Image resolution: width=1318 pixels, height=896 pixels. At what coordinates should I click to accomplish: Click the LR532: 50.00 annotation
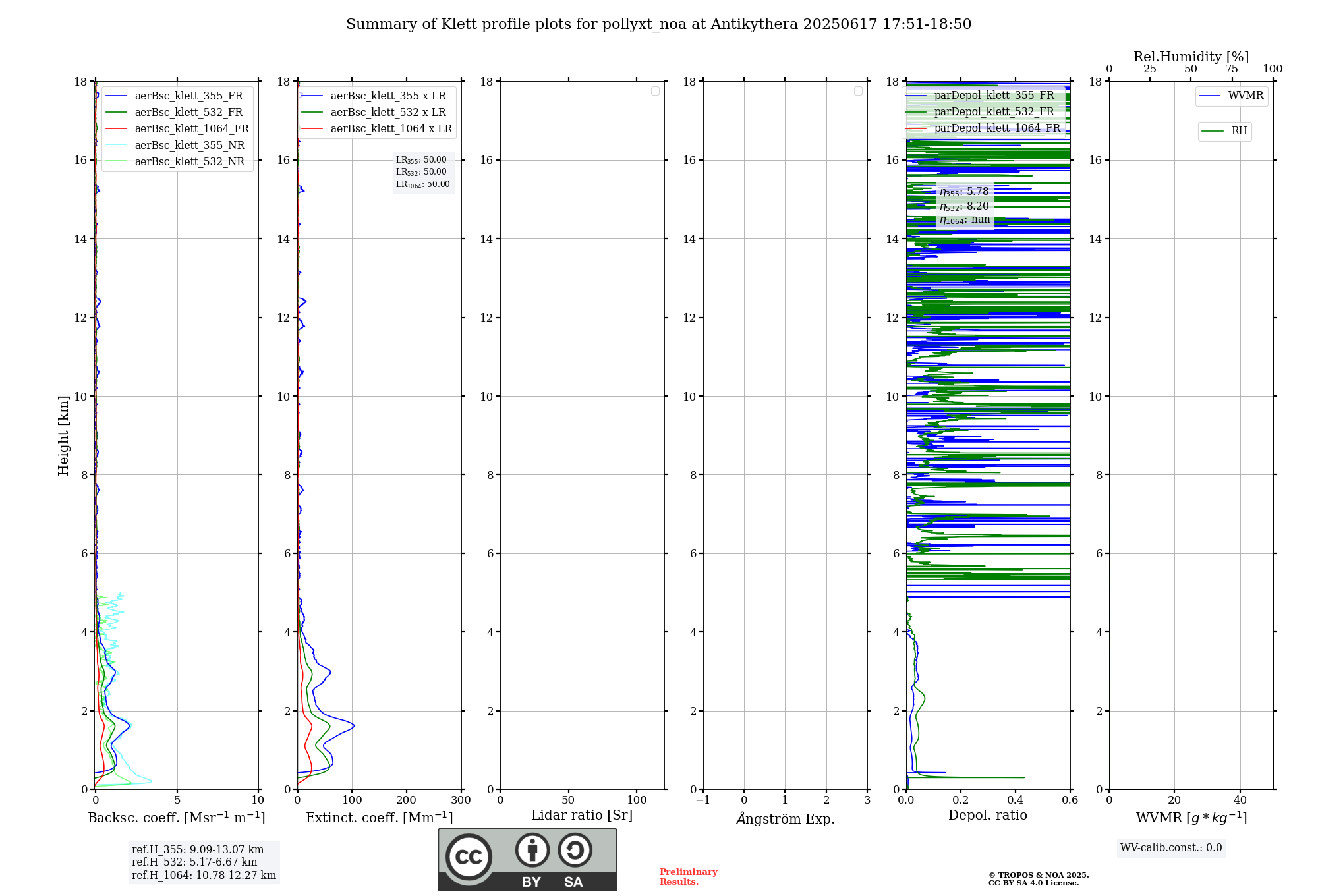pyautogui.click(x=421, y=172)
